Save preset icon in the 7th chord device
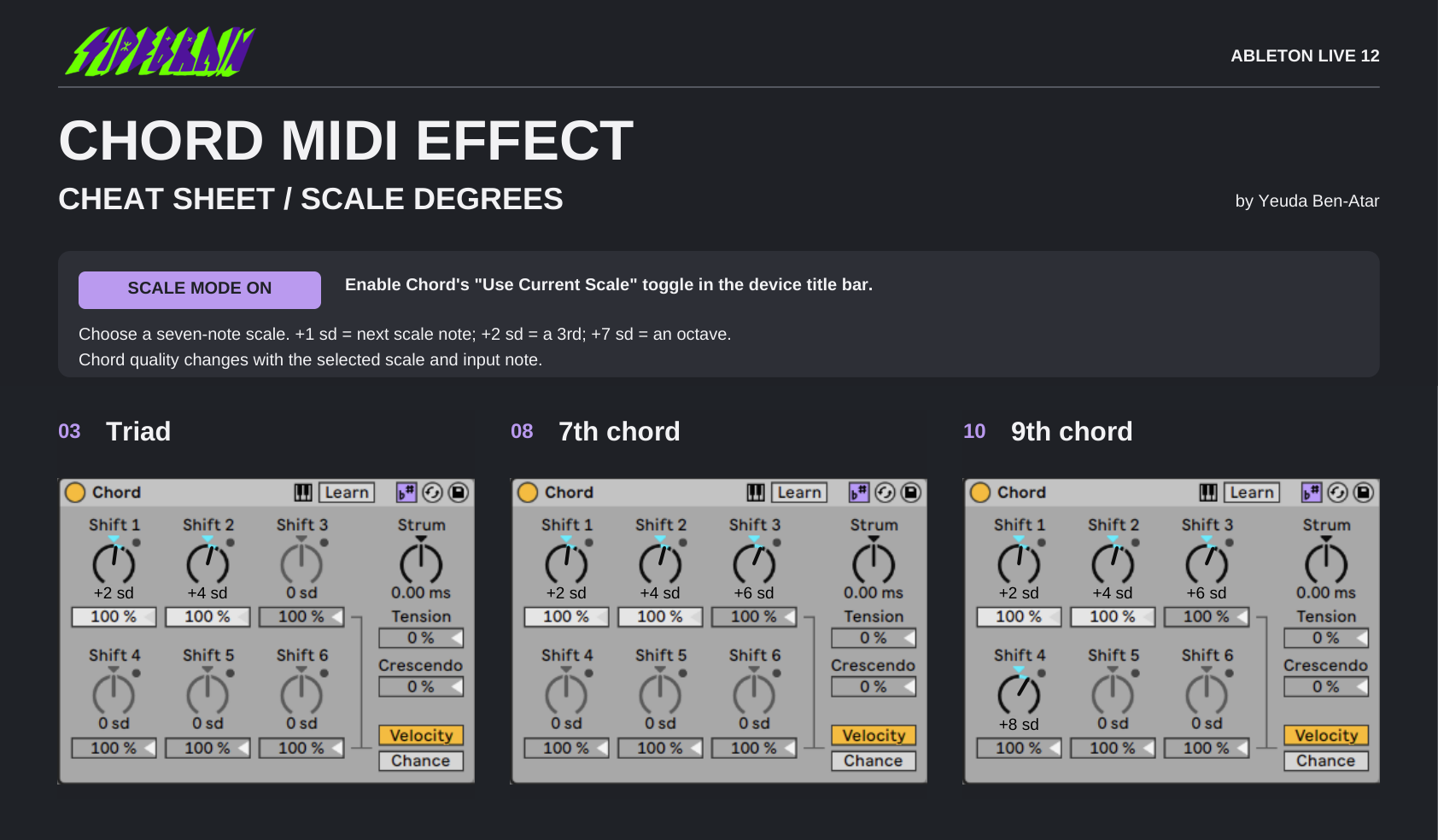The image size is (1438, 840). pyautogui.click(x=911, y=493)
